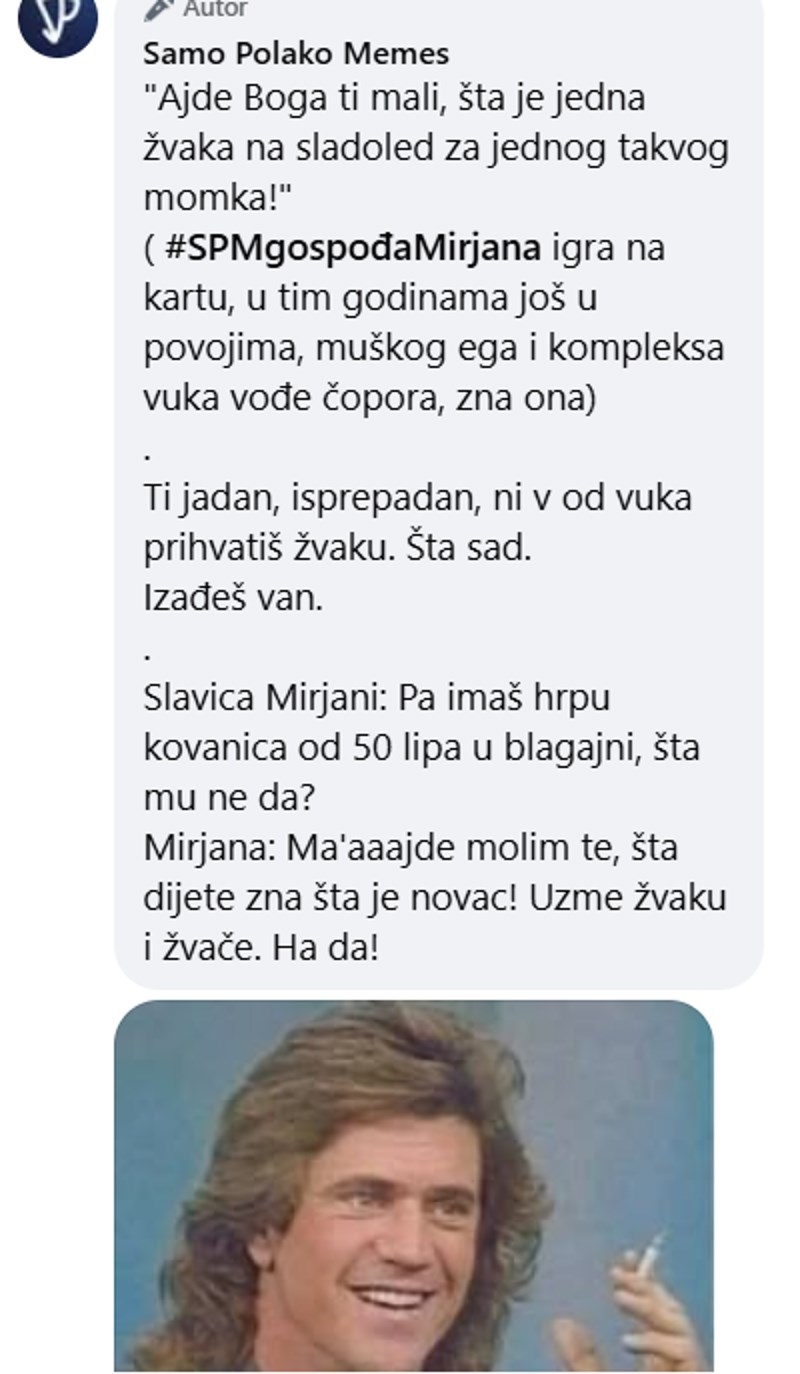The image size is (800, 1374).
Task: Click the pencil icon beside Autor
Action: point(159,10)
